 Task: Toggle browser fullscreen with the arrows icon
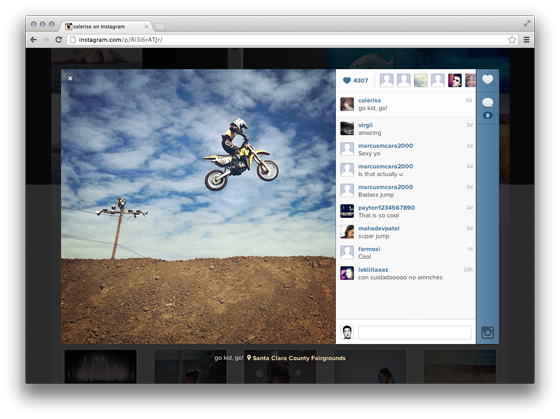pyautogui.click(x=527, y=24)
